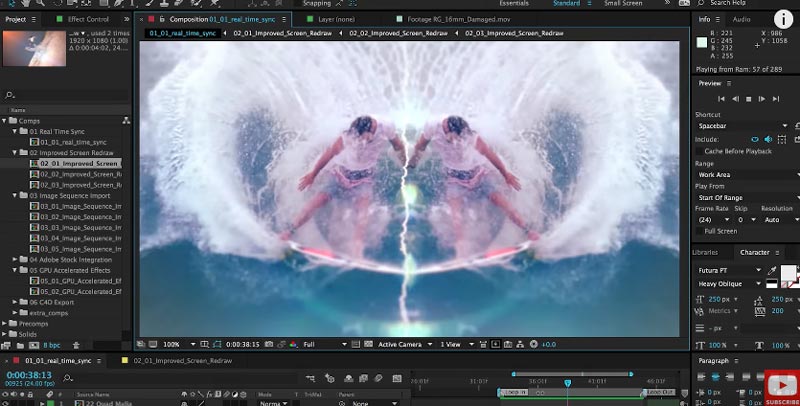This screenshot has height=406, width=800.
Task: Expand the 06 C4D Export folder
Action: [15, 302]
